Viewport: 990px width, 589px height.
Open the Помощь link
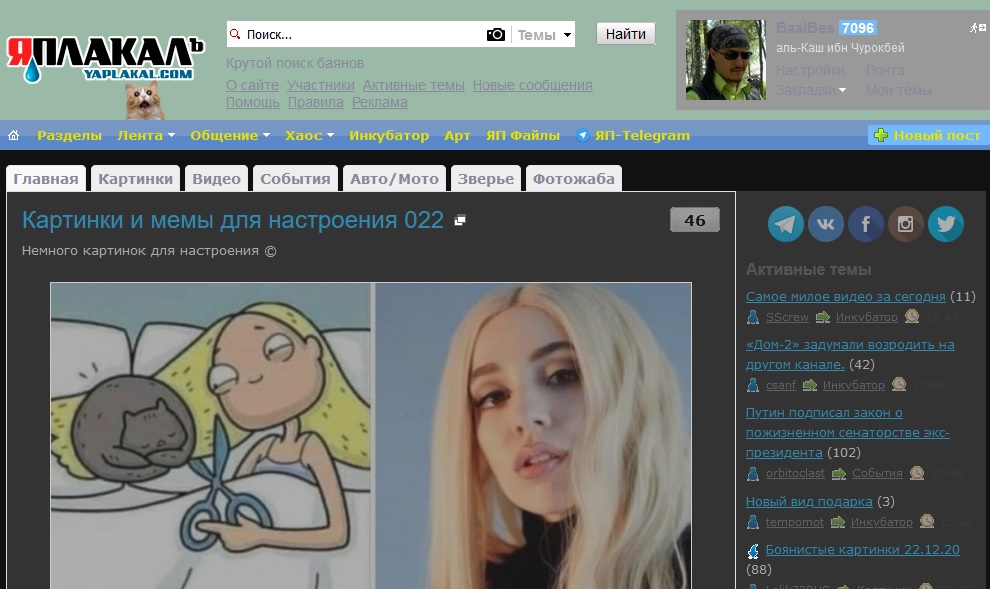[x=253, y=102]
